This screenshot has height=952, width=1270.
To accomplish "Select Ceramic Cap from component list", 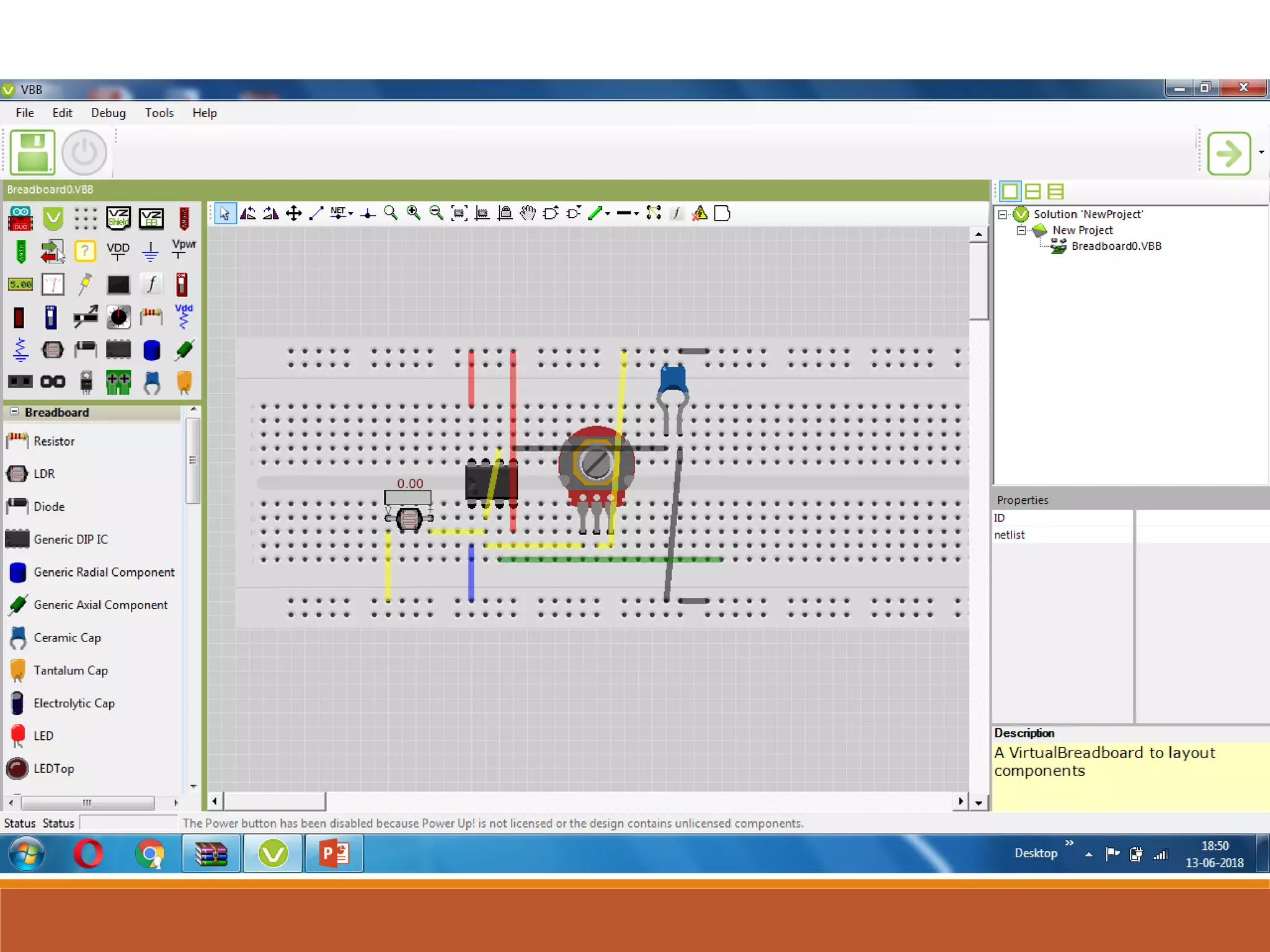I will (x=66, y=637).
